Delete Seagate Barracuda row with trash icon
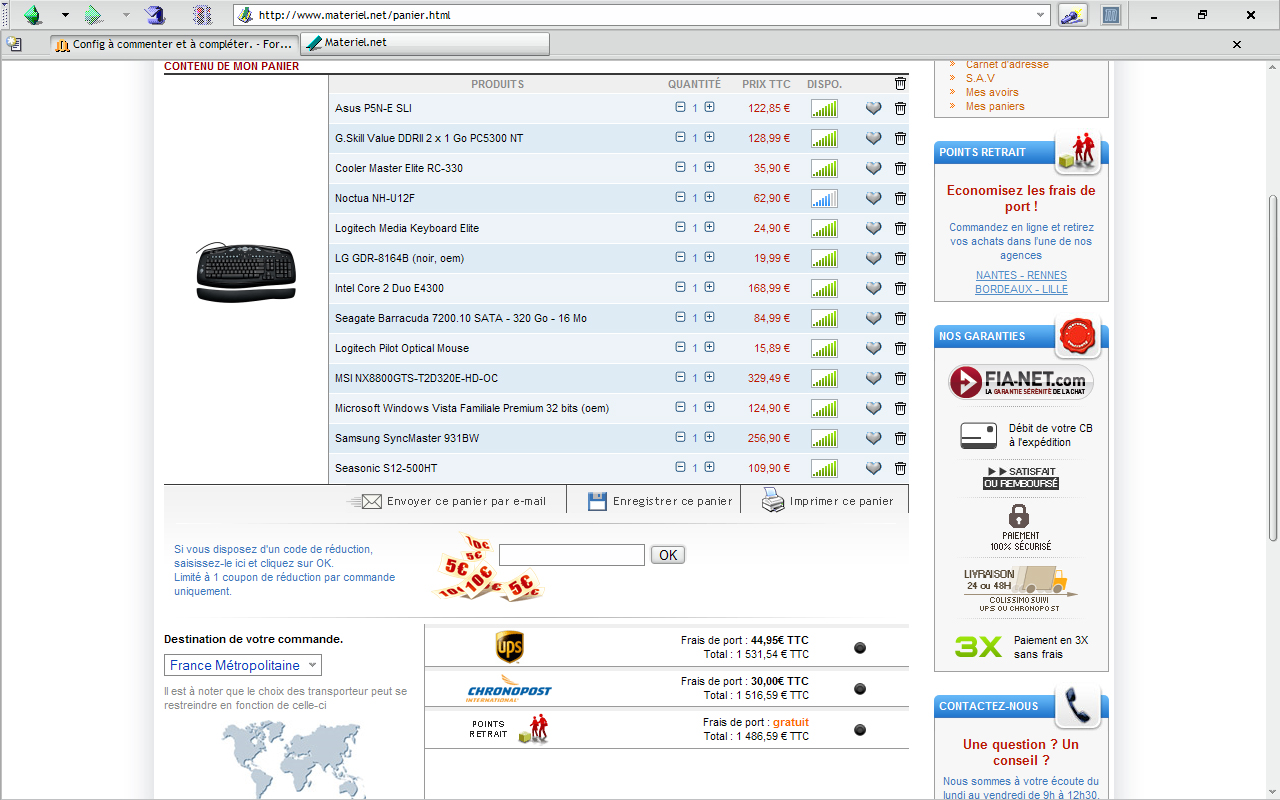The width and height of the screenshot is (1280, 800). [x=900, y=318]
